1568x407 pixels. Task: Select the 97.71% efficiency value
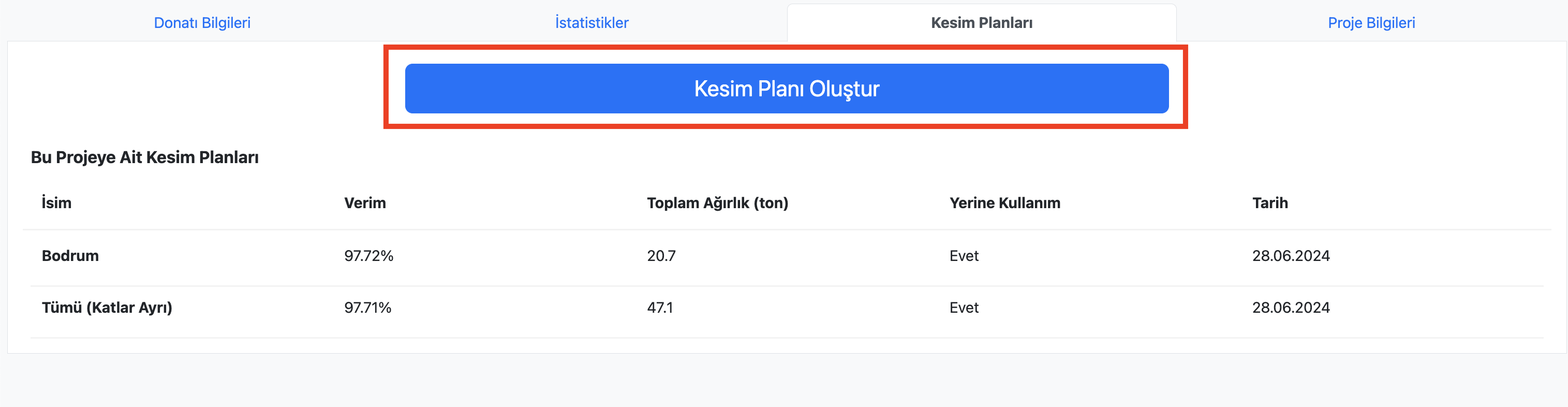click(367, 308)
